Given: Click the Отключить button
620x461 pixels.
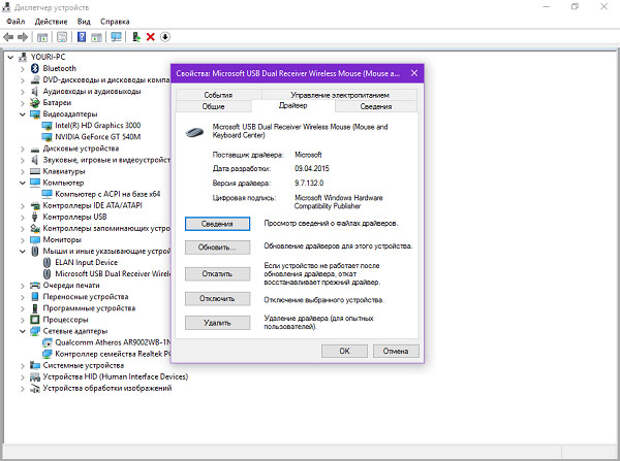Looking at the screenshot, I should [217, 299].
